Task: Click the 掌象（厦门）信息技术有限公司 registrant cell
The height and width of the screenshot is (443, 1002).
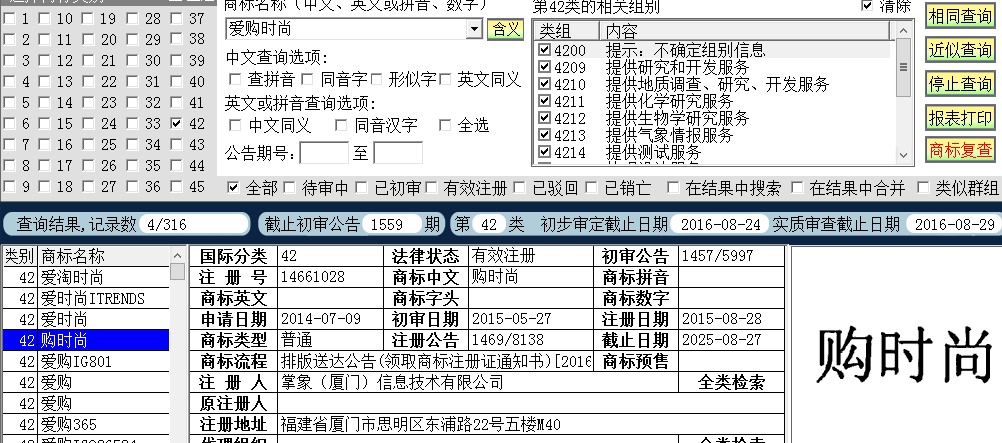Action: 477,382
